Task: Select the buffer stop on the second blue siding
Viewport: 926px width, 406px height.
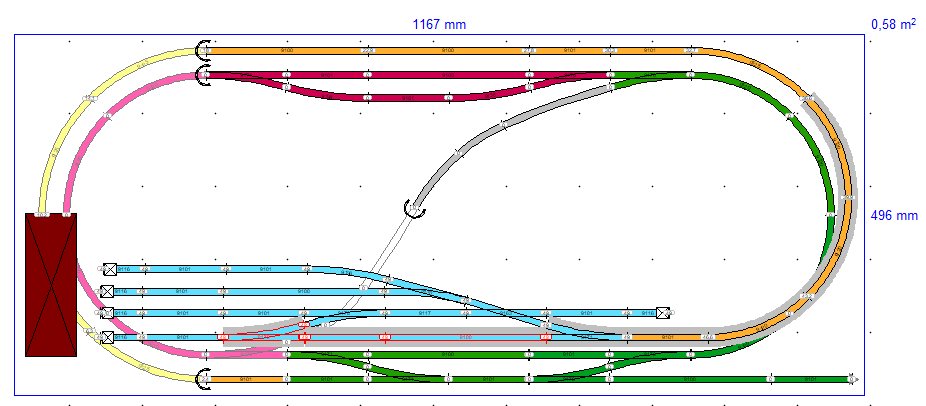Action: pyautogui.click(x=108, y=291)
